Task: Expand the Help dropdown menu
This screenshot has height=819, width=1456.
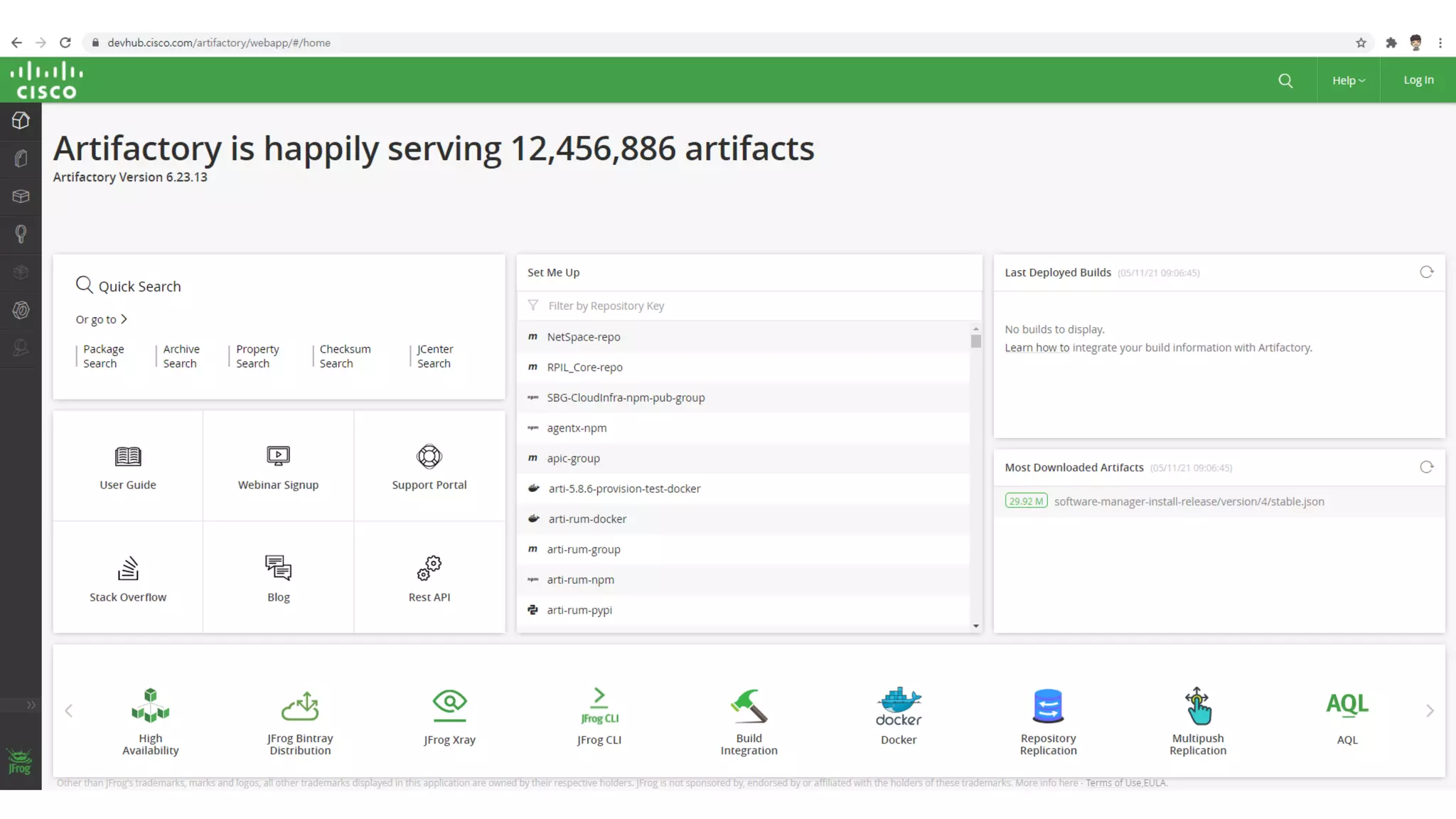Action: 1348,80
